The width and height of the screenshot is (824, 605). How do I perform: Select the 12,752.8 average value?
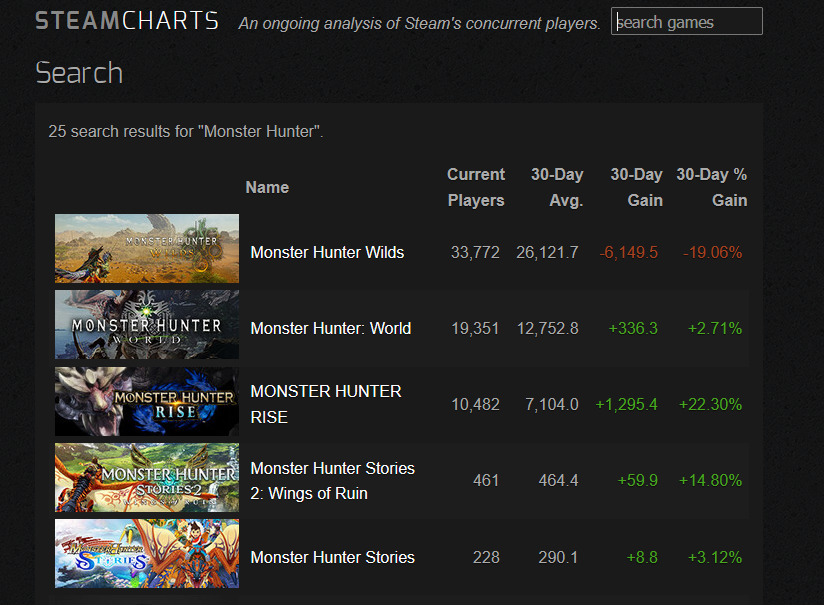548,329
